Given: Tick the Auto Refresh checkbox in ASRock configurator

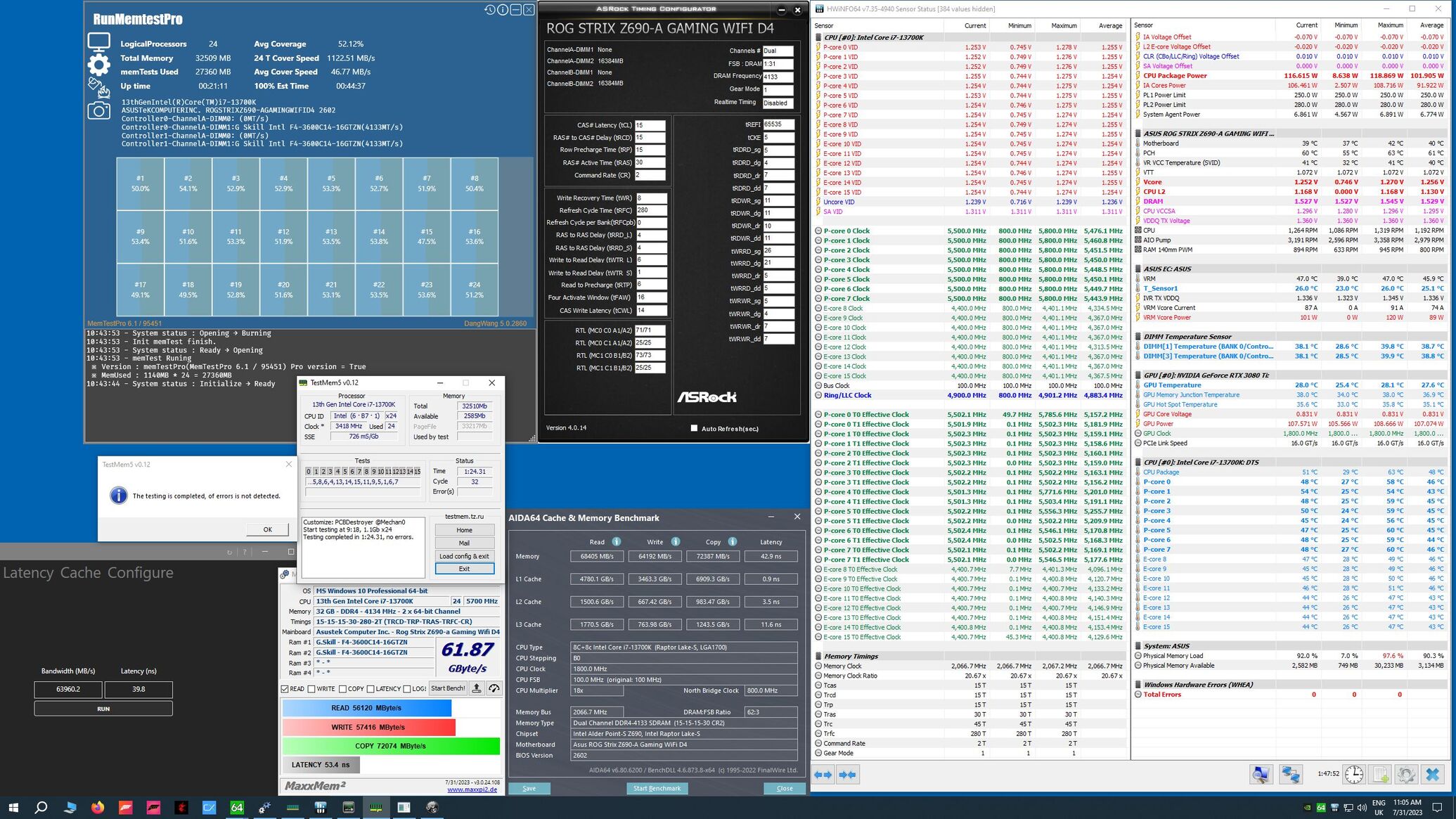Looking at the screenshot, I should pos(694,428).
